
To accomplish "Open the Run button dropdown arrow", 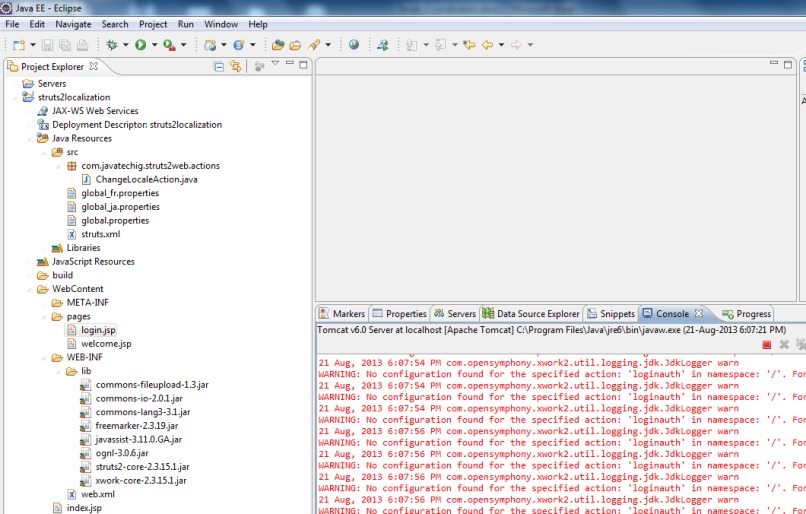I will click(154, 45).
